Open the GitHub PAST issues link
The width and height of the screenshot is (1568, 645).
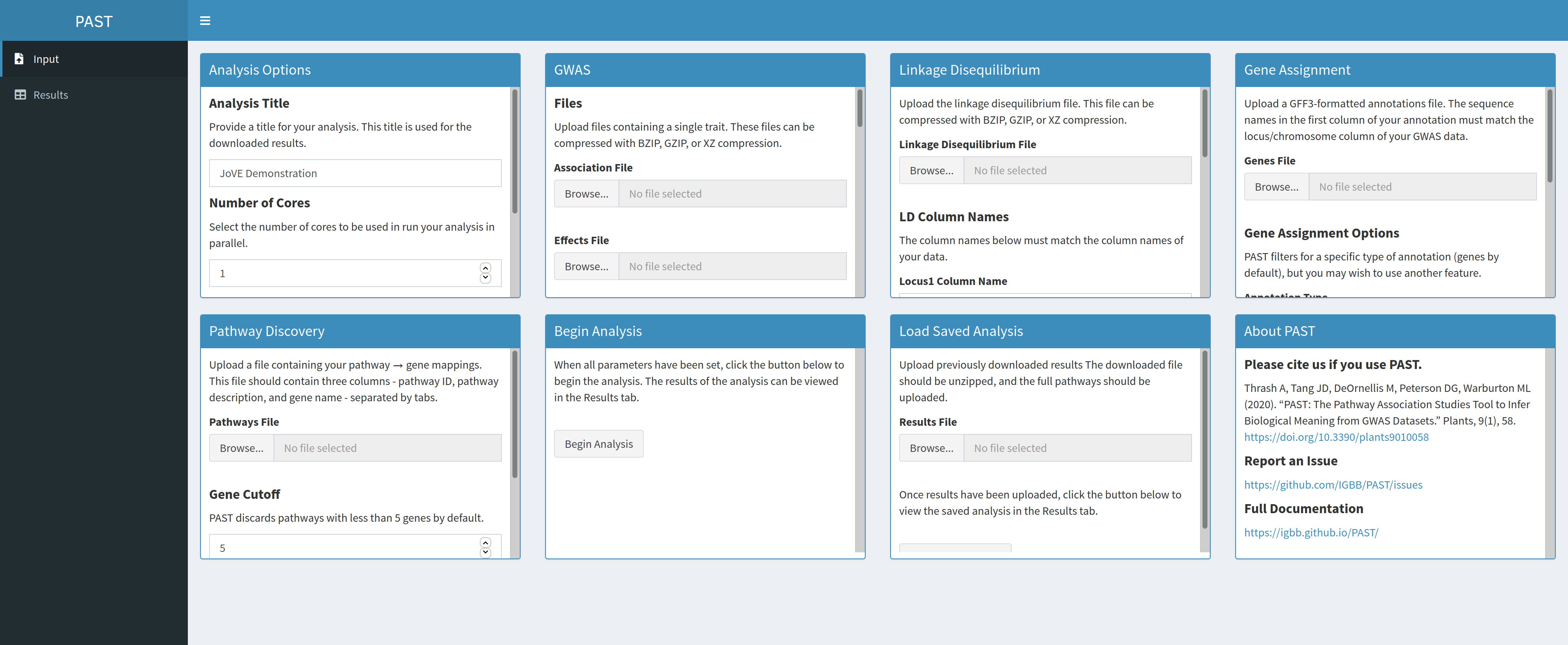coord(1332,484)
